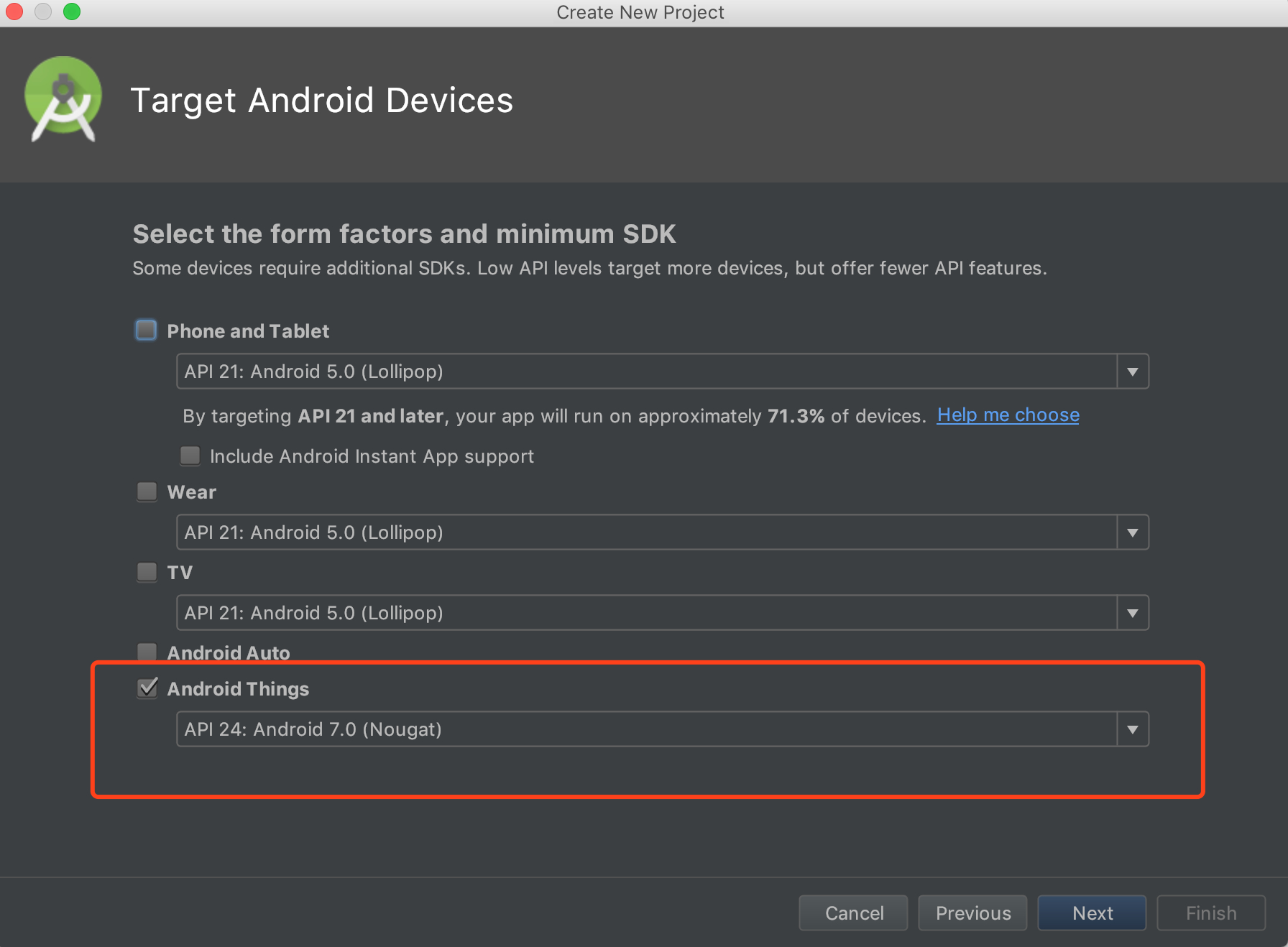The image size is (1288, 947).
Task: Click the Wear API 21 Lollipop combo box
Action: pyautogui.click(x=663, y=532)
